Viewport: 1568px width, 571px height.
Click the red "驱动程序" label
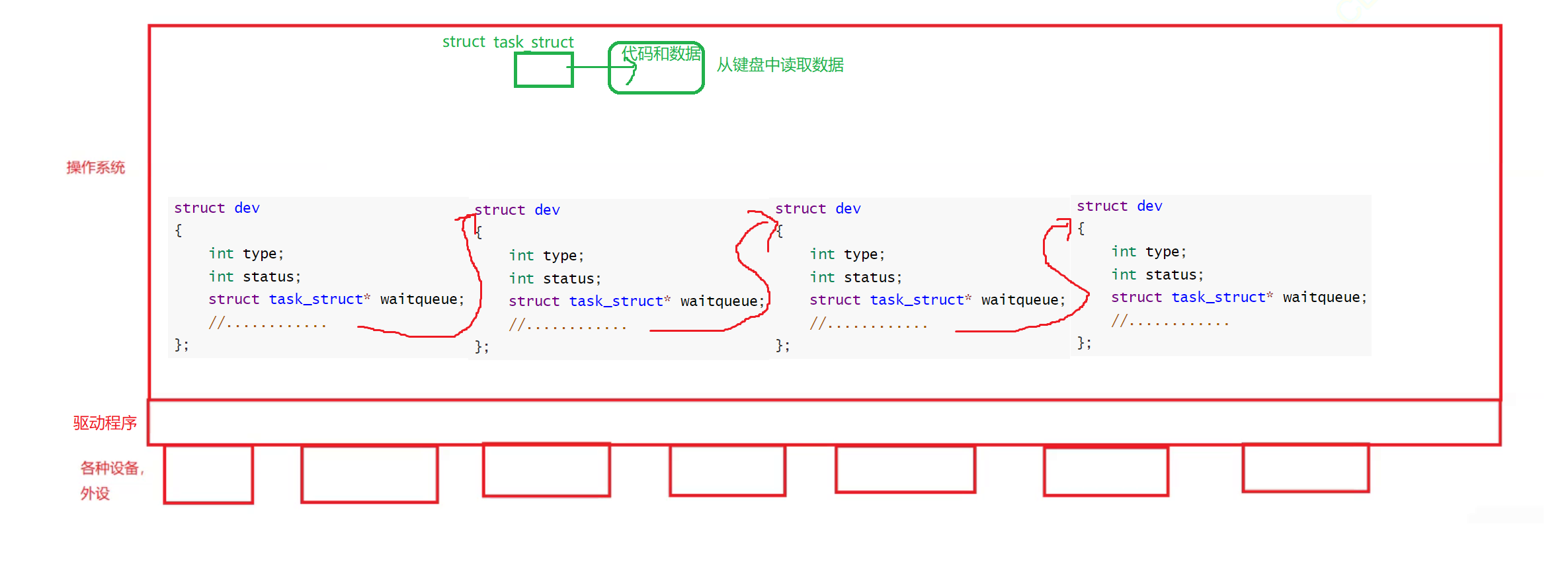coord(105,423)
